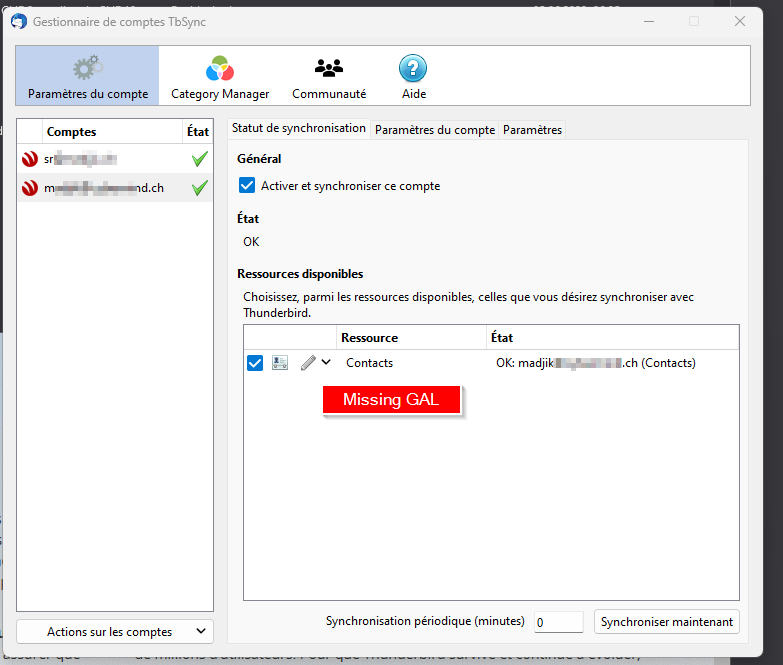Click the red icon of the second account
783x665 pixels.
coord(30,188)
